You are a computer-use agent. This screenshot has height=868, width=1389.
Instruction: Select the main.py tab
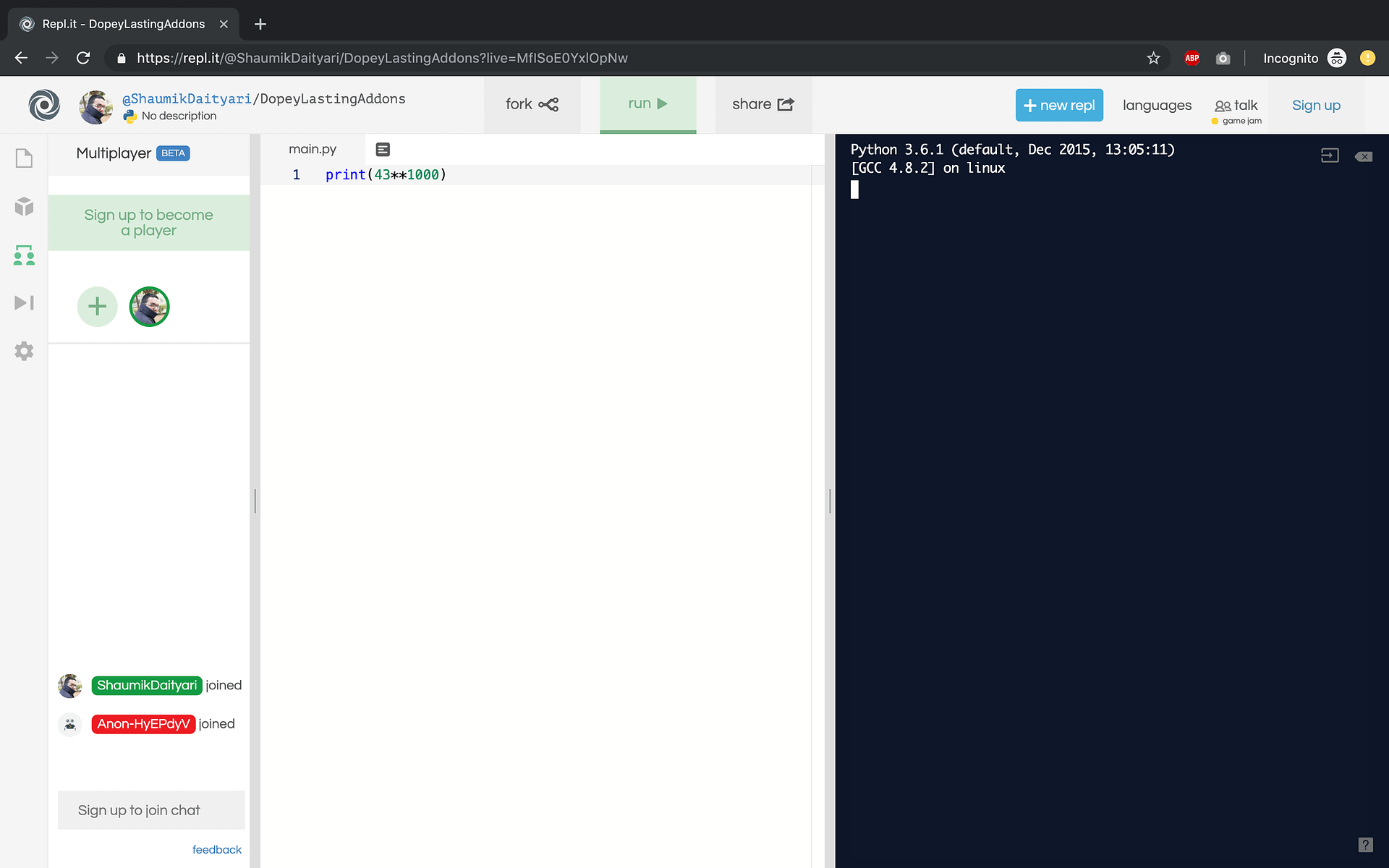313,149
